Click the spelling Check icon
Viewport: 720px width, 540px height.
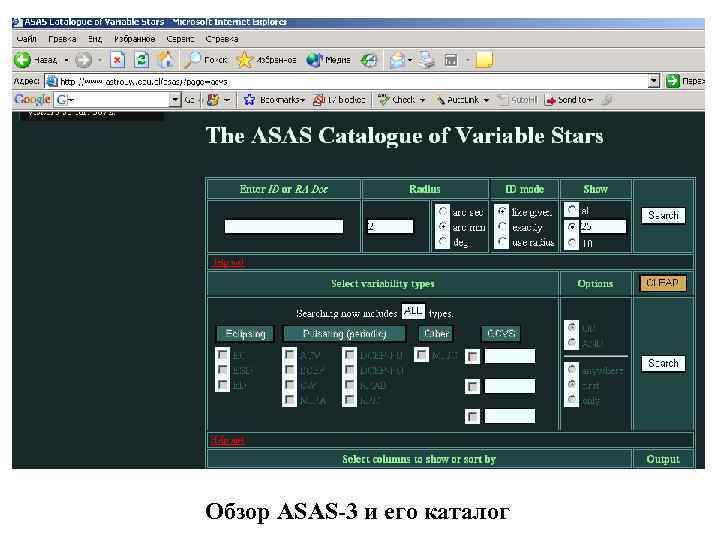pos(383,100)
